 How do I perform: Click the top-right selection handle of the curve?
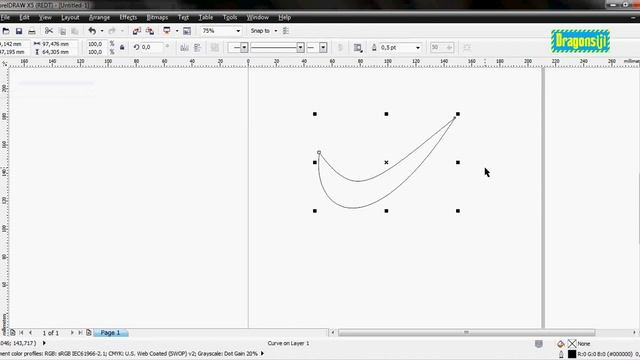tap(458, 114)
